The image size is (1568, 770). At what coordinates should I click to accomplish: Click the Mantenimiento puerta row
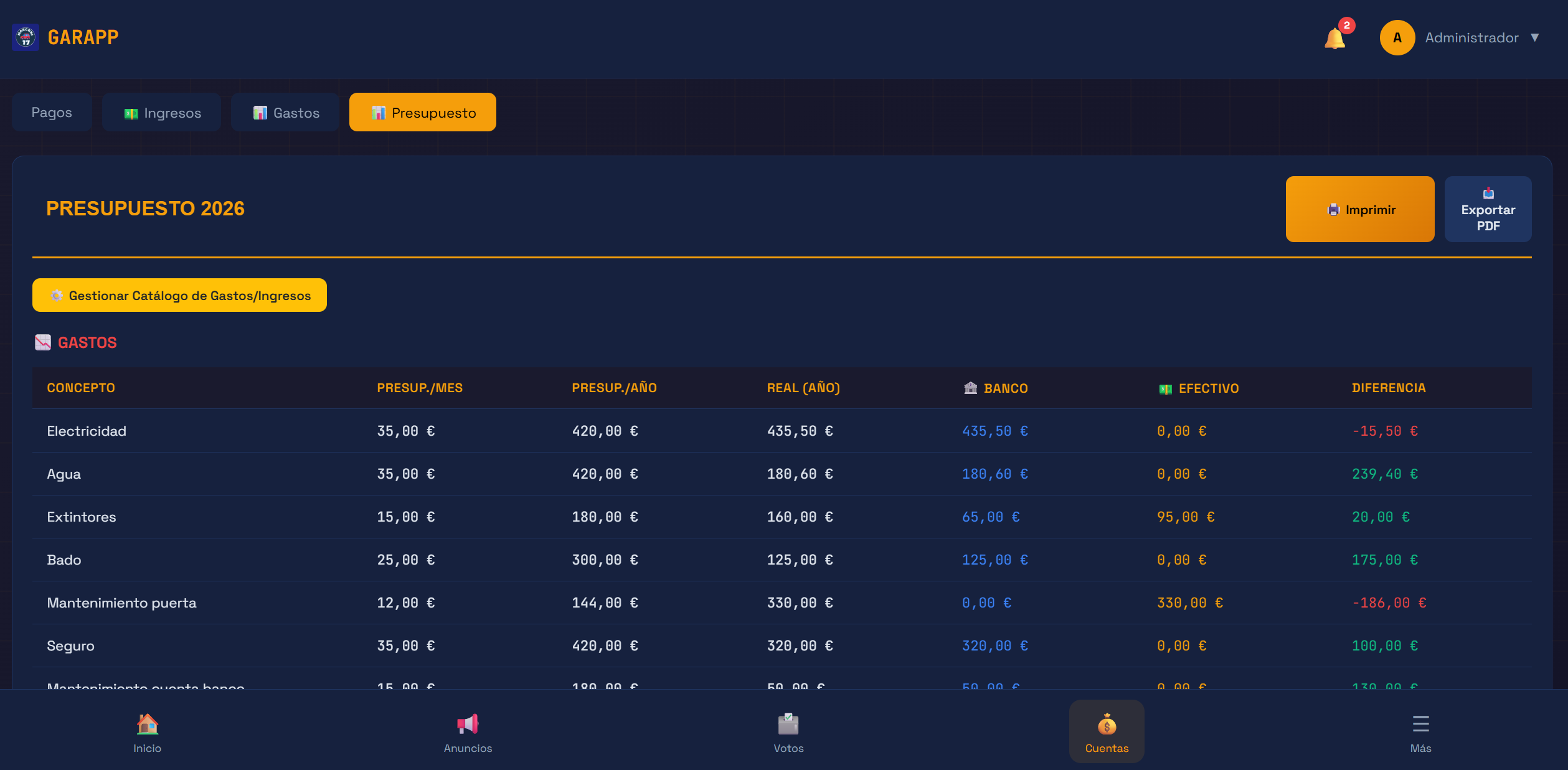122,603
